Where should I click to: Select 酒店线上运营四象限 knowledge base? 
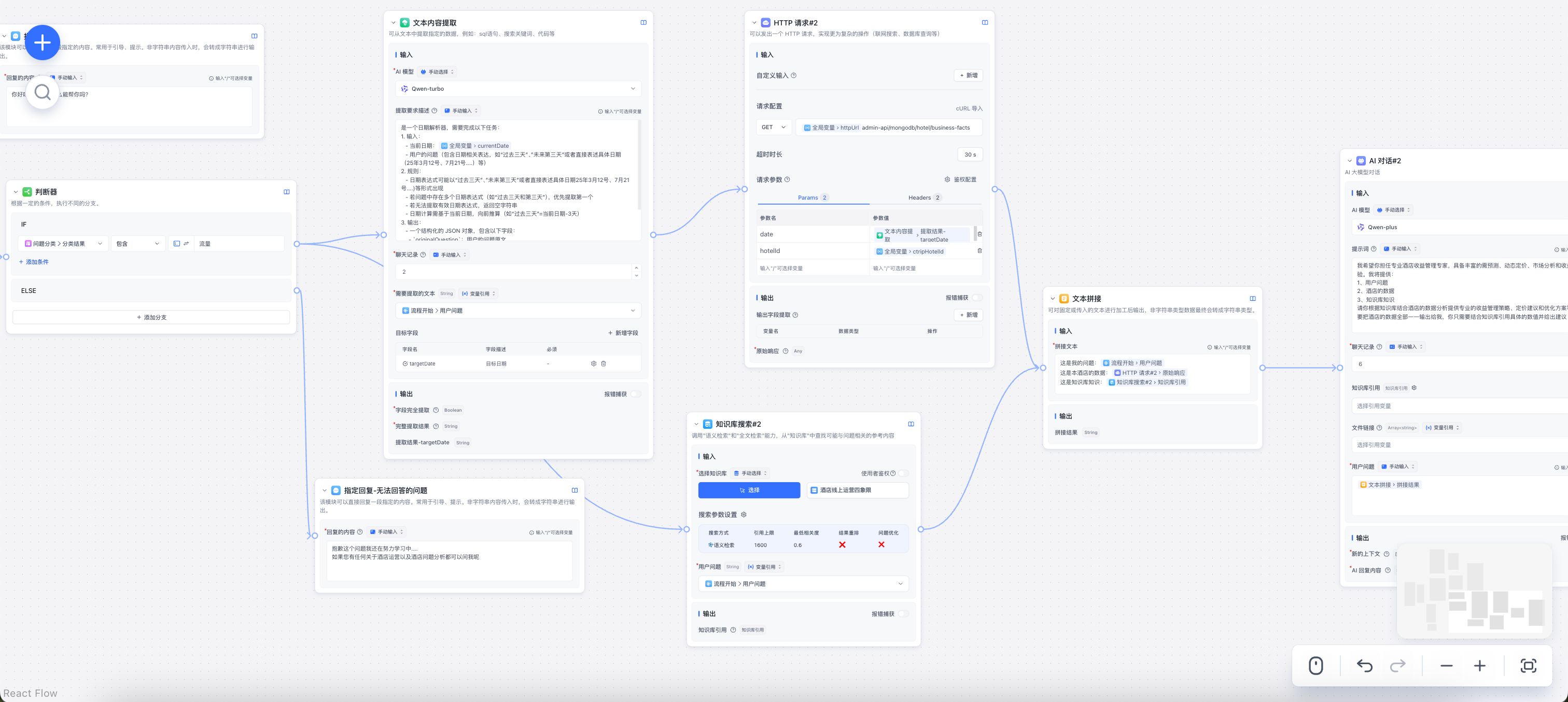pos(857,490)
